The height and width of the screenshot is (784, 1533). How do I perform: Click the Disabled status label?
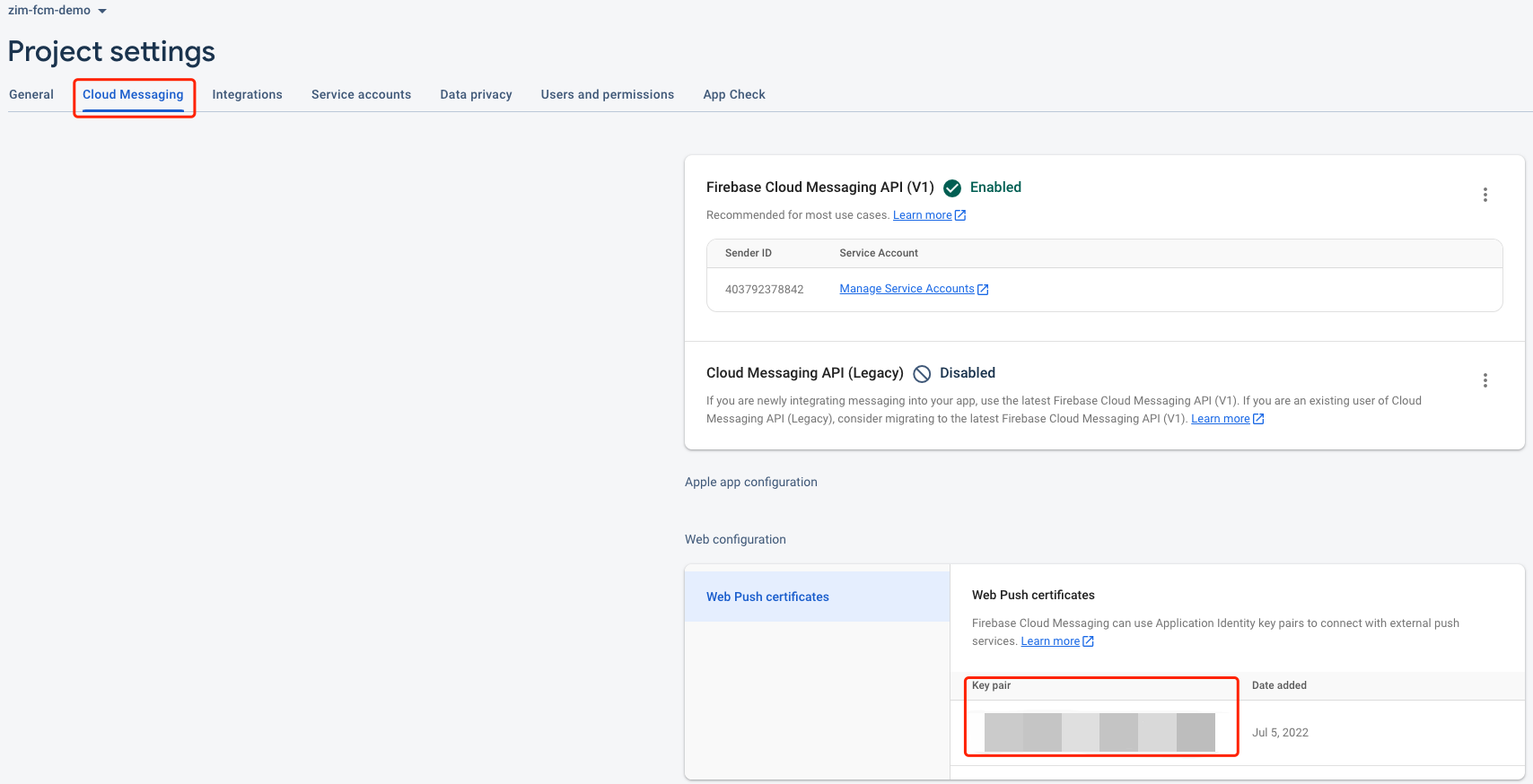[x=967, y=373]
